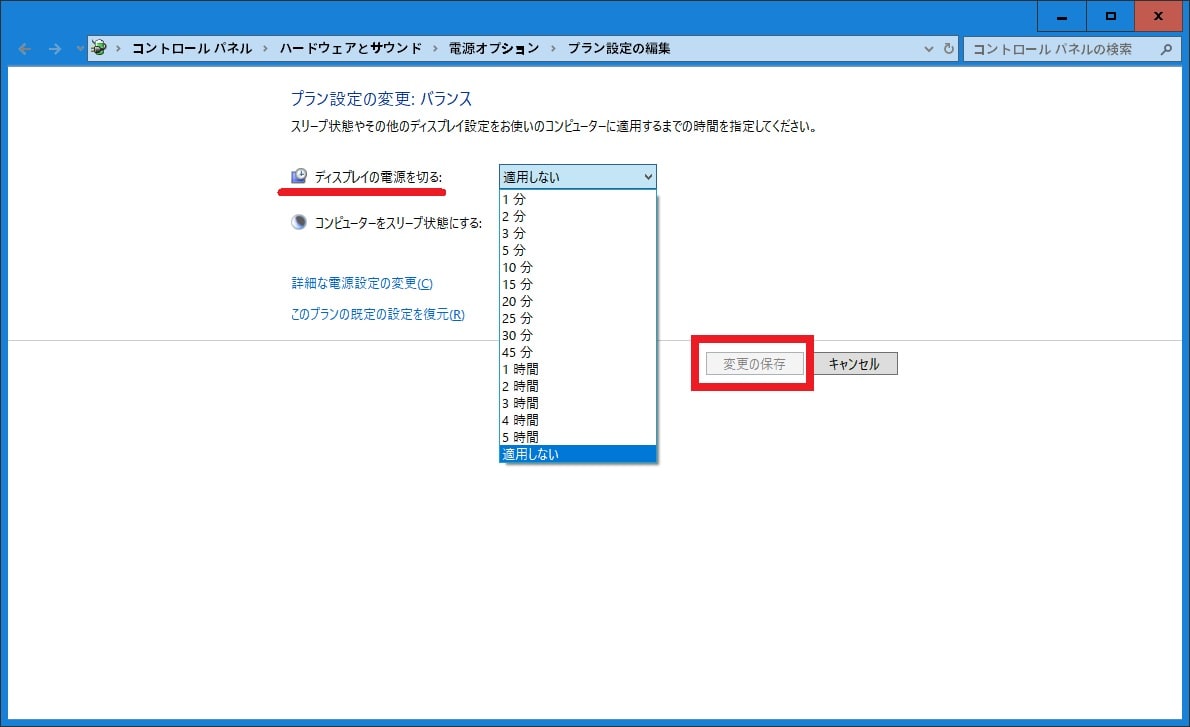Viewport: 1190px width, 727px height.
Task: Click このプランの既定の設定を復元 link
Action: point(378,314)
